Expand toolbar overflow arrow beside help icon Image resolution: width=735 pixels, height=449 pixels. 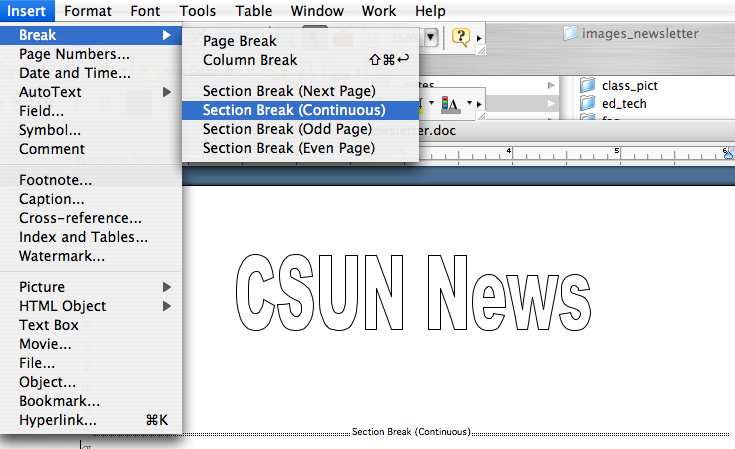[479, 38]
